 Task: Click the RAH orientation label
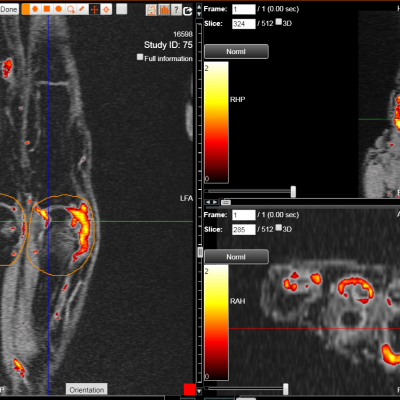click(238, 301)
